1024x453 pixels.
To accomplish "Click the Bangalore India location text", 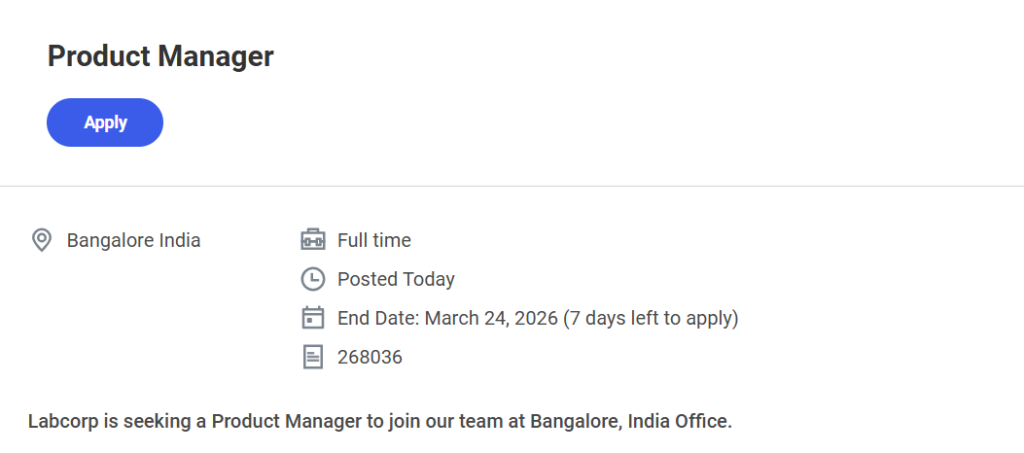I will pyautogui.click(x=133, y=240).
